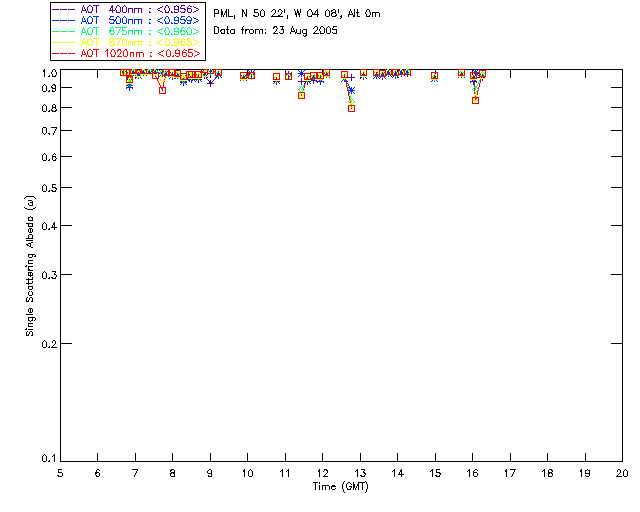Click the AOT 675nm legend entry

[127, 31]
